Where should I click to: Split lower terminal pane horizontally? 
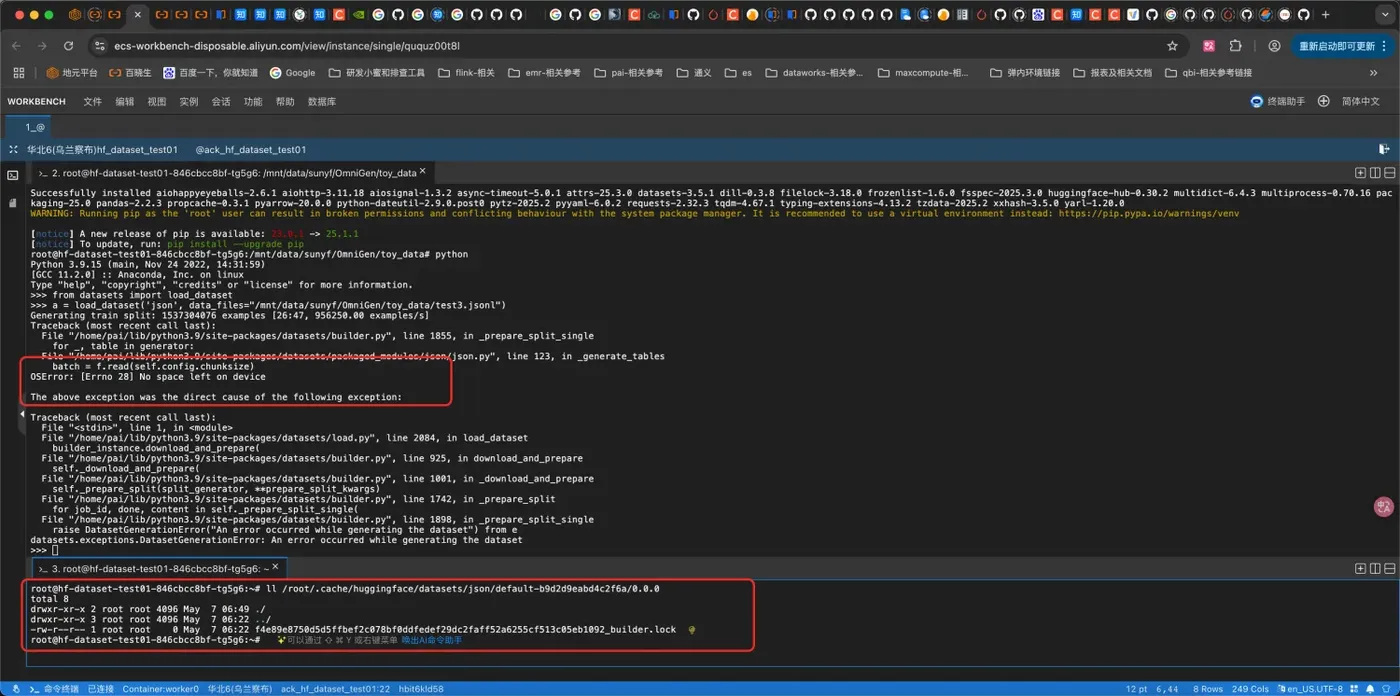[x=1390, y=568]
